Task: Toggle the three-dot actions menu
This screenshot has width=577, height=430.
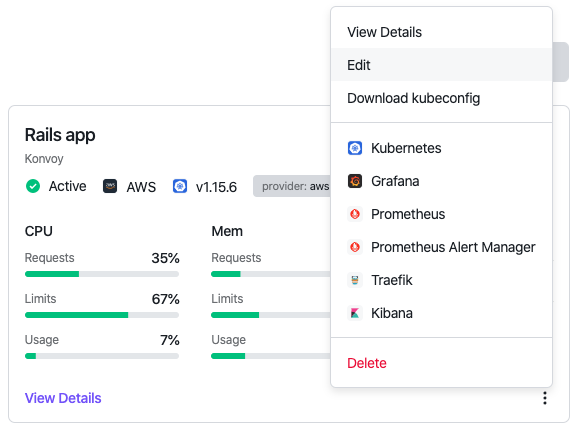Action: pyautogui.click(x=545, y=398)
